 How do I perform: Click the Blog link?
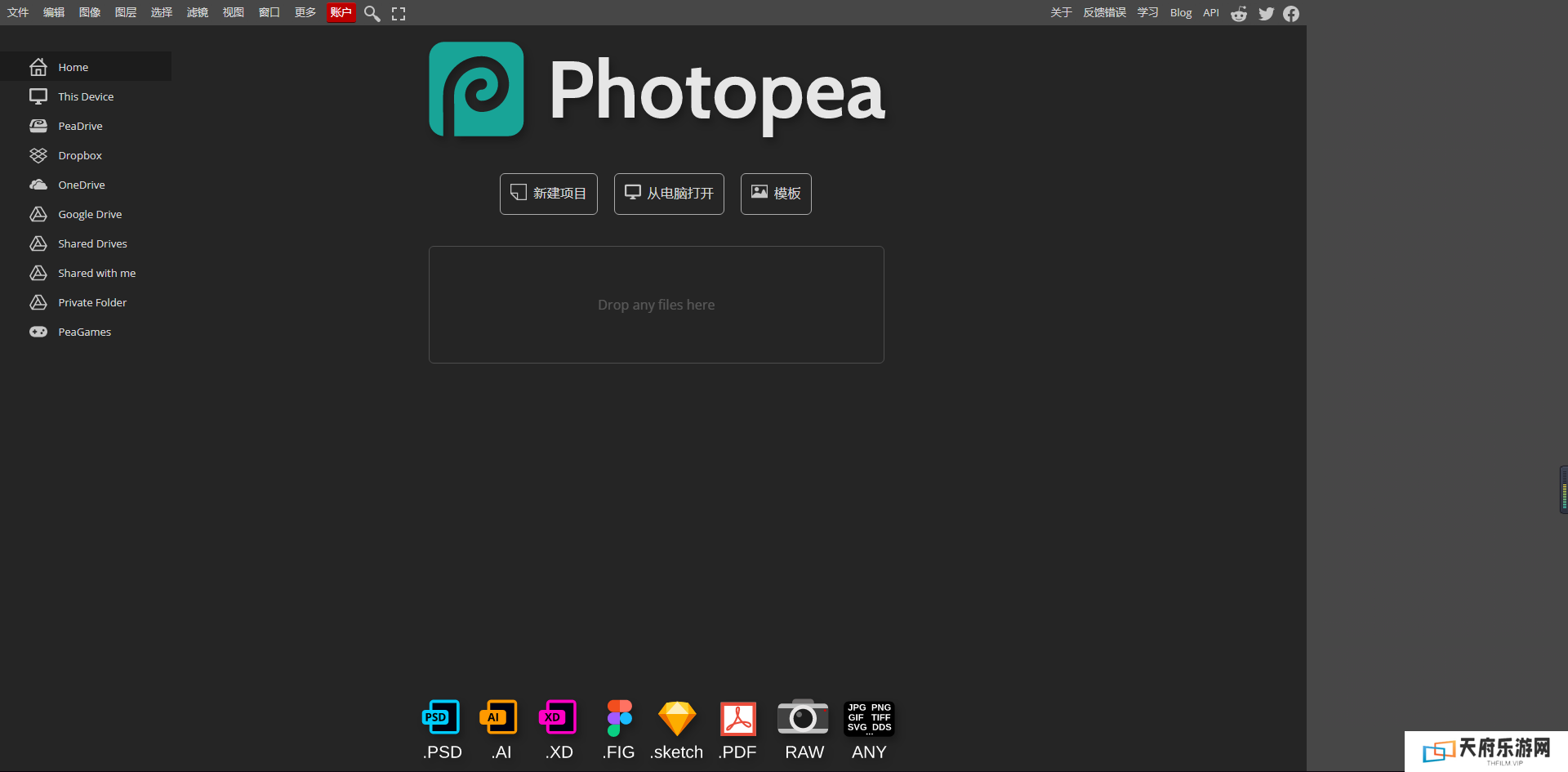tap(1180, 12)
